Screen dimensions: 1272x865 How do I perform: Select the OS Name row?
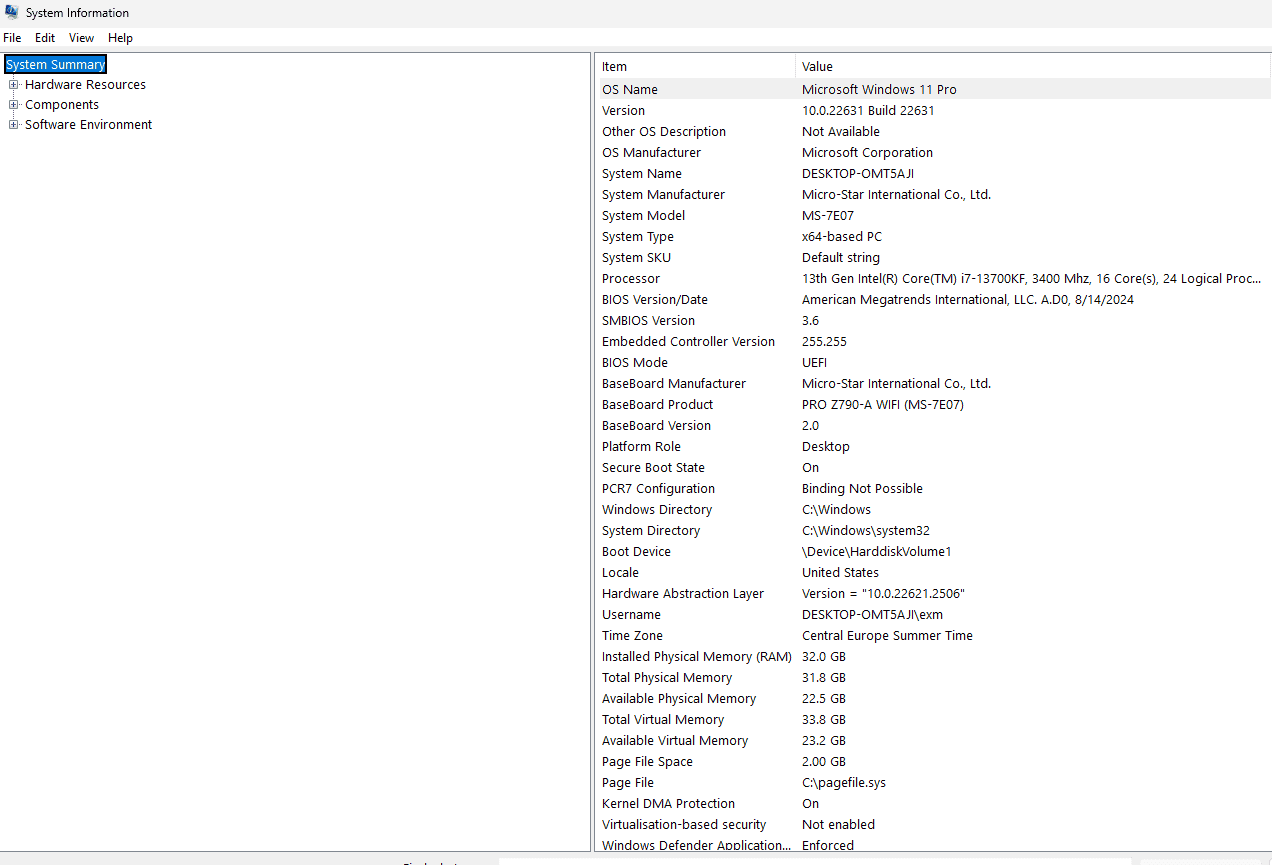934,90
